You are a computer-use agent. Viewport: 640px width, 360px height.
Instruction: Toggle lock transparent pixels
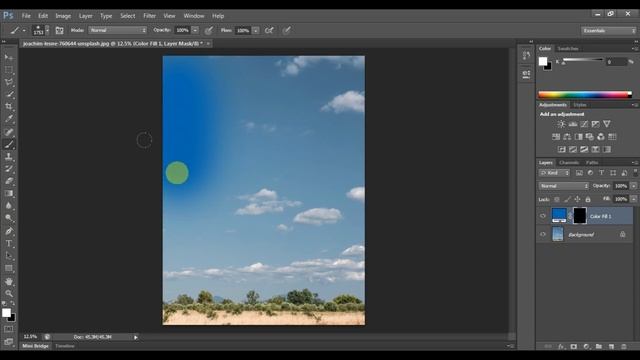tap(557, 199)
